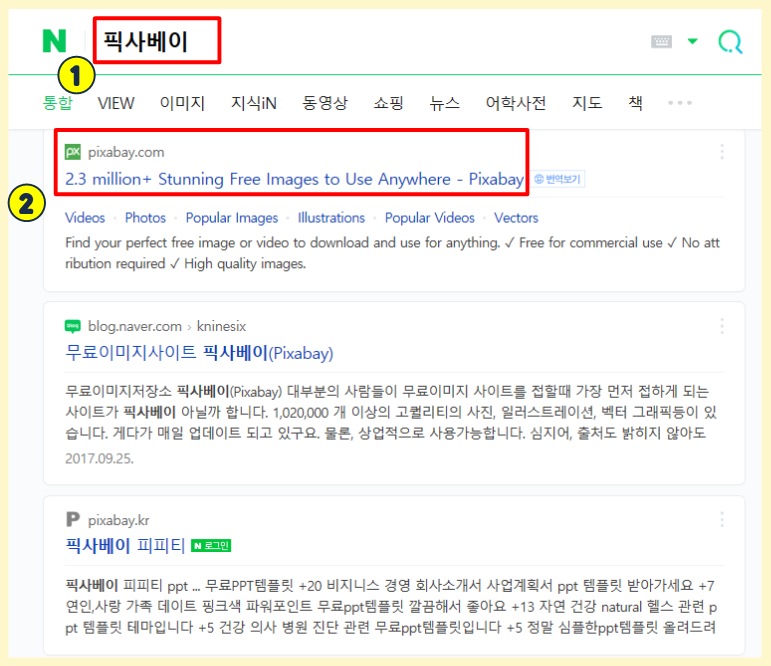Click the 무료이미지저장소 blog snippet text
This screenshot has height=666, width=771.
(391, 412)
